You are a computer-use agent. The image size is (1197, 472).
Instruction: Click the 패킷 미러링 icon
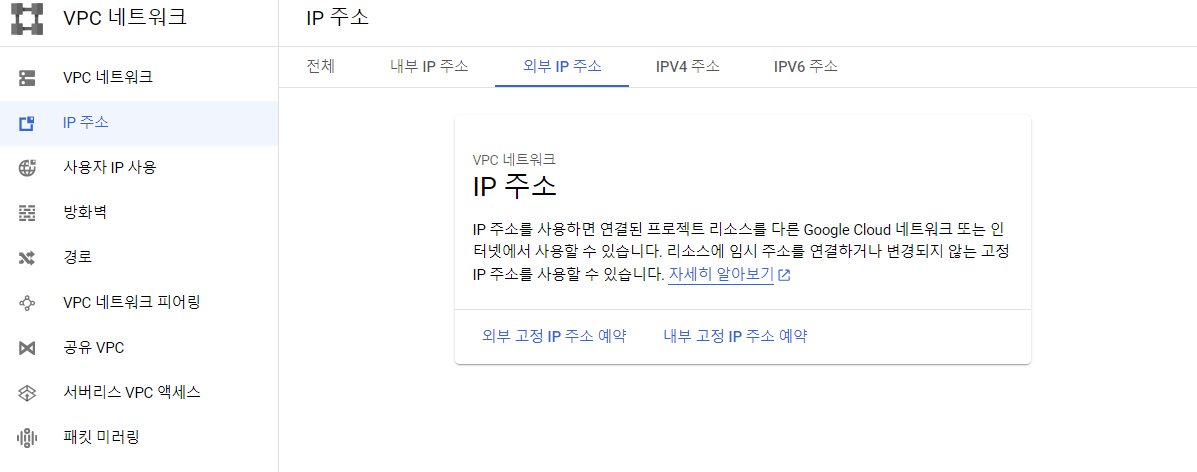(x=27, y=438)
